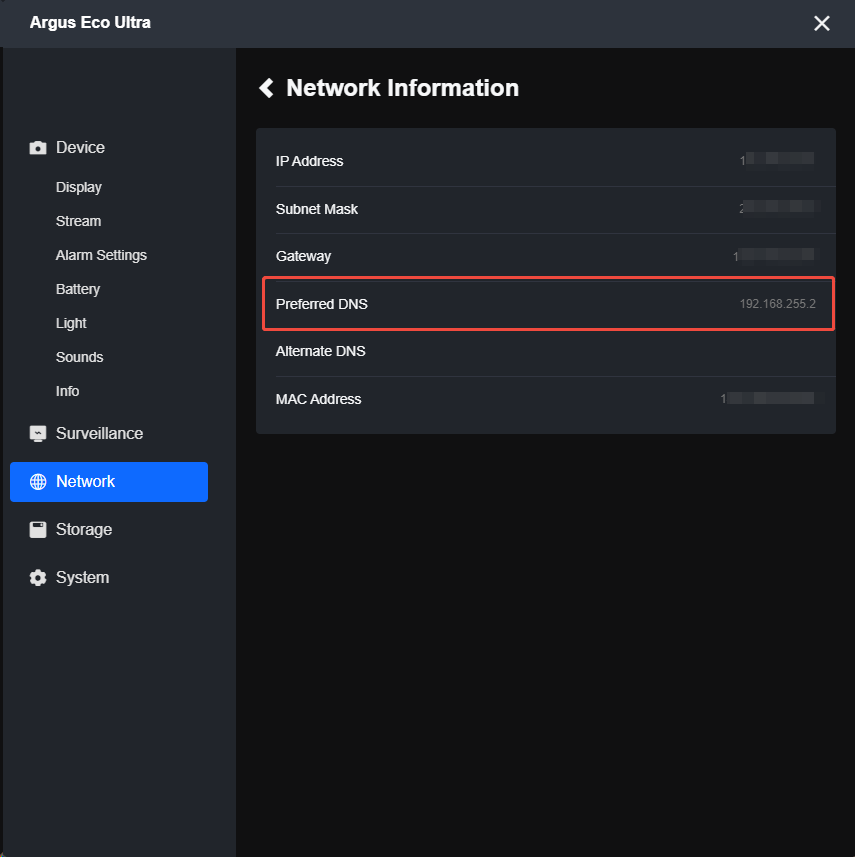Open Alarm Settings in the sidebar
Viewport: 855px width, 857px height.
[x=101, y=255]
